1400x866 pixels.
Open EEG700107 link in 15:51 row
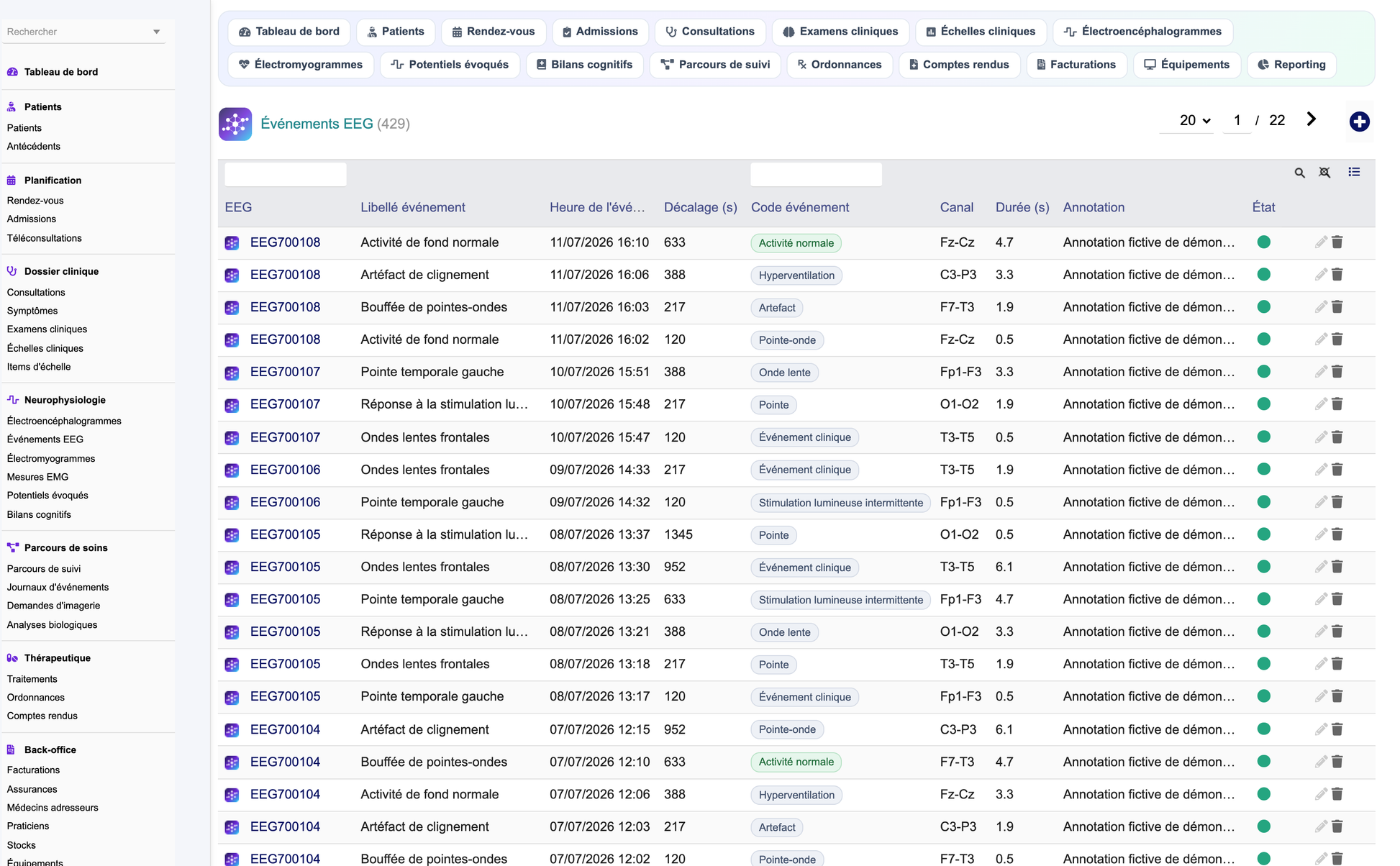pyautogui.click(x=285, y=372)
